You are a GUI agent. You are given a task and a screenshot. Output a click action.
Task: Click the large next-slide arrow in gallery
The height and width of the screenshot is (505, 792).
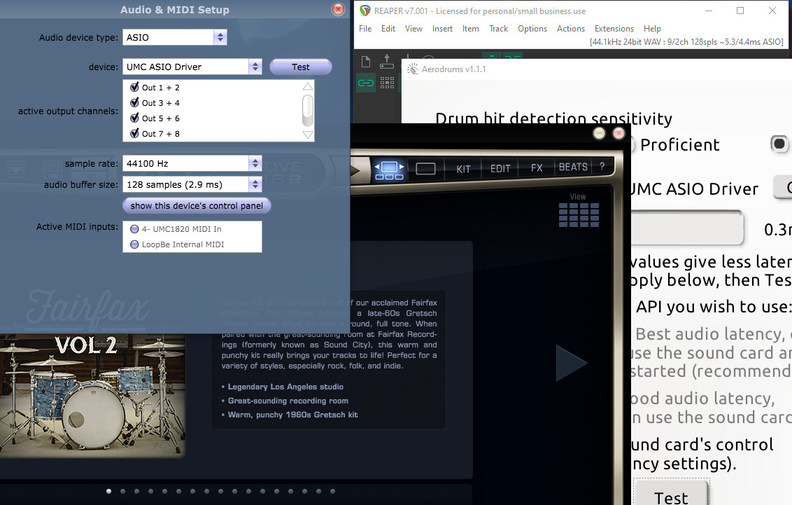point(571,363)
